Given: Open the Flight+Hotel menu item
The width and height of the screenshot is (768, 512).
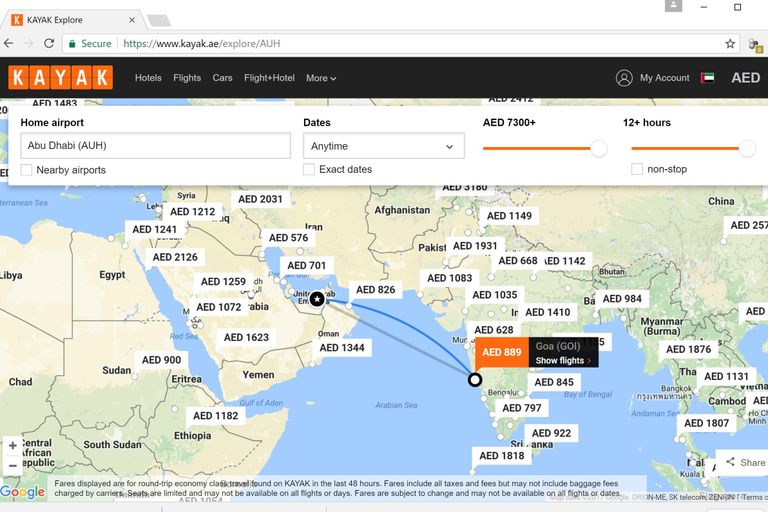Looking at the screenshot, I should (269, 78).
